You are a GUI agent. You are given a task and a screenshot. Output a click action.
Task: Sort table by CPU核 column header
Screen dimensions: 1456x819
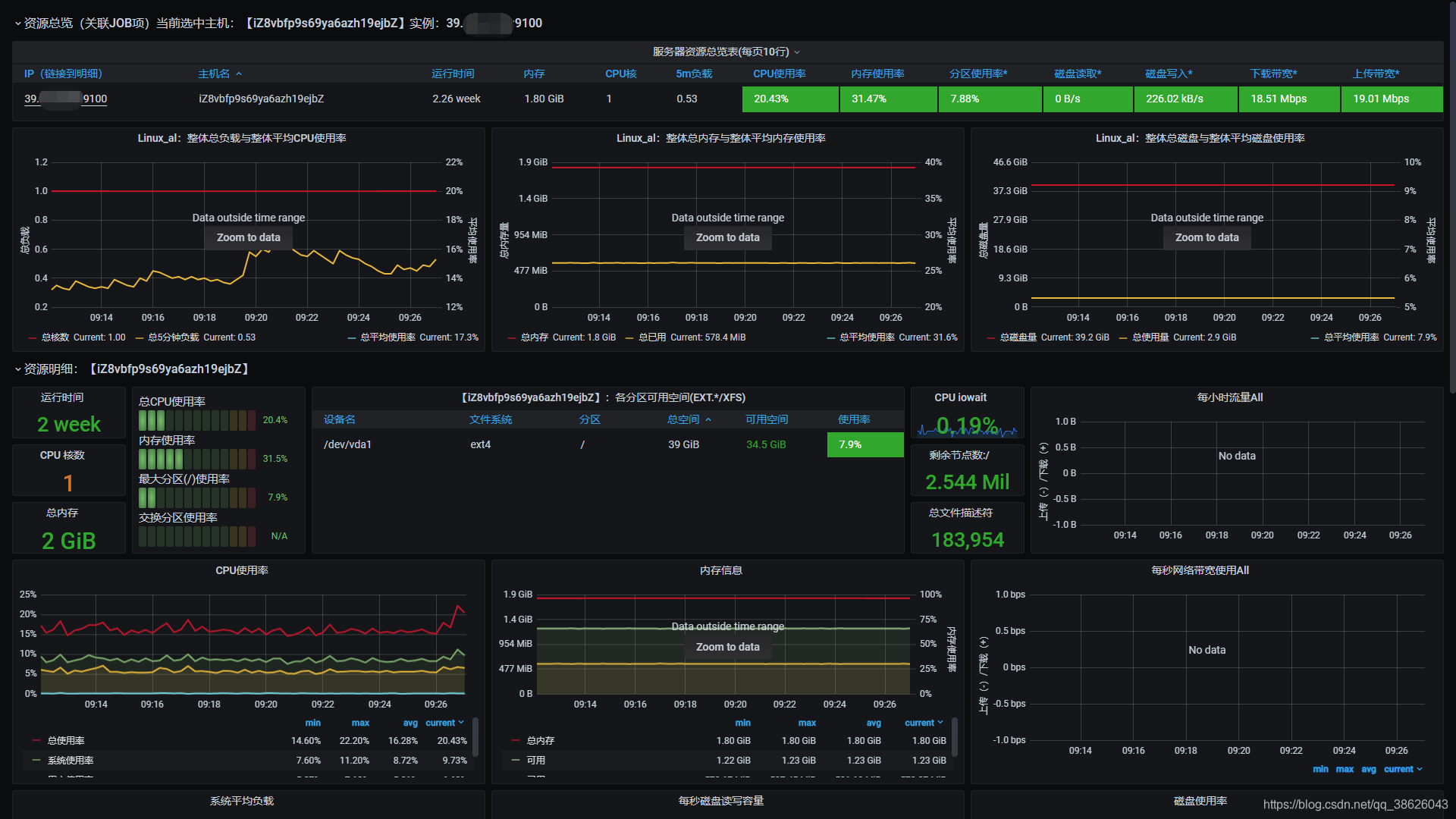click(x=620, y=74)
